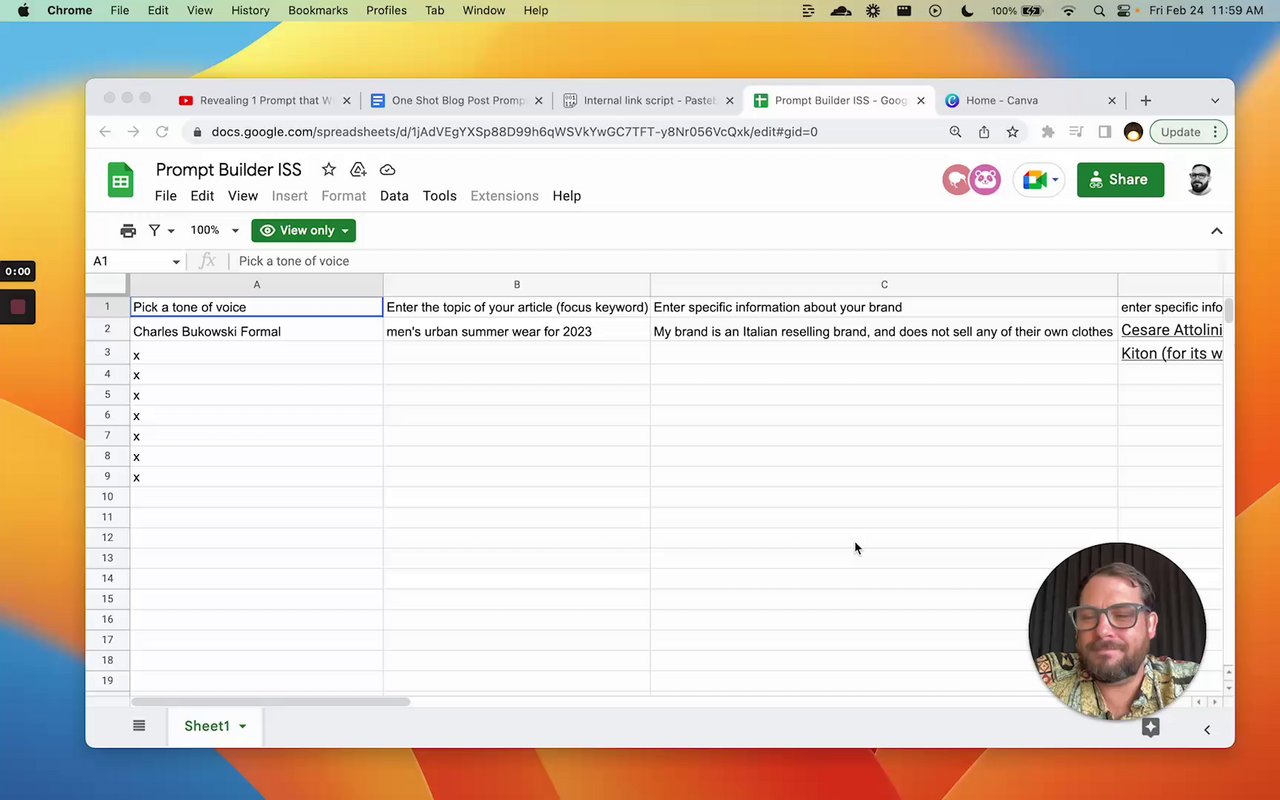Open the Data menu
The image size is (1280, 800).
[x=394, y=196]
